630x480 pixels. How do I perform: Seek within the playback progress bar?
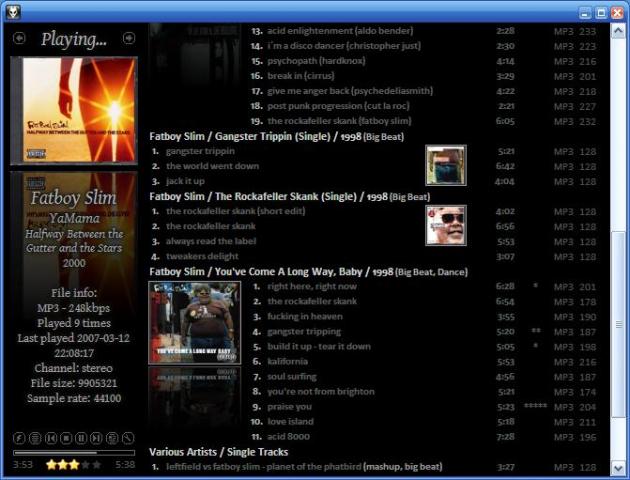(74, 453)
